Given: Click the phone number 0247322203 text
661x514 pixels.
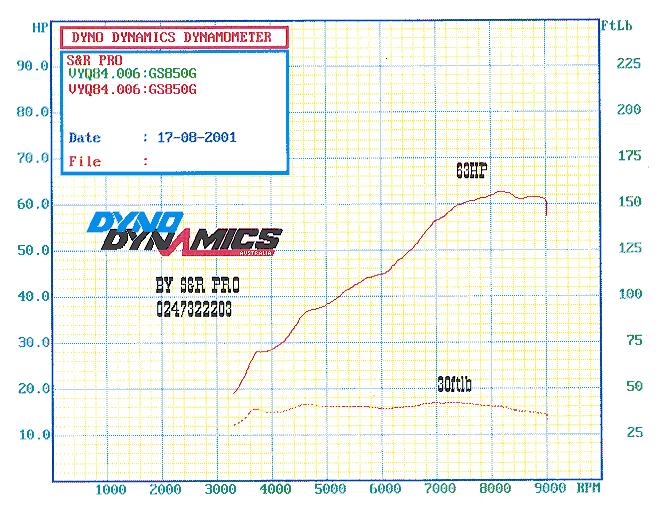Looking at the screenshot, I should 194,311.
